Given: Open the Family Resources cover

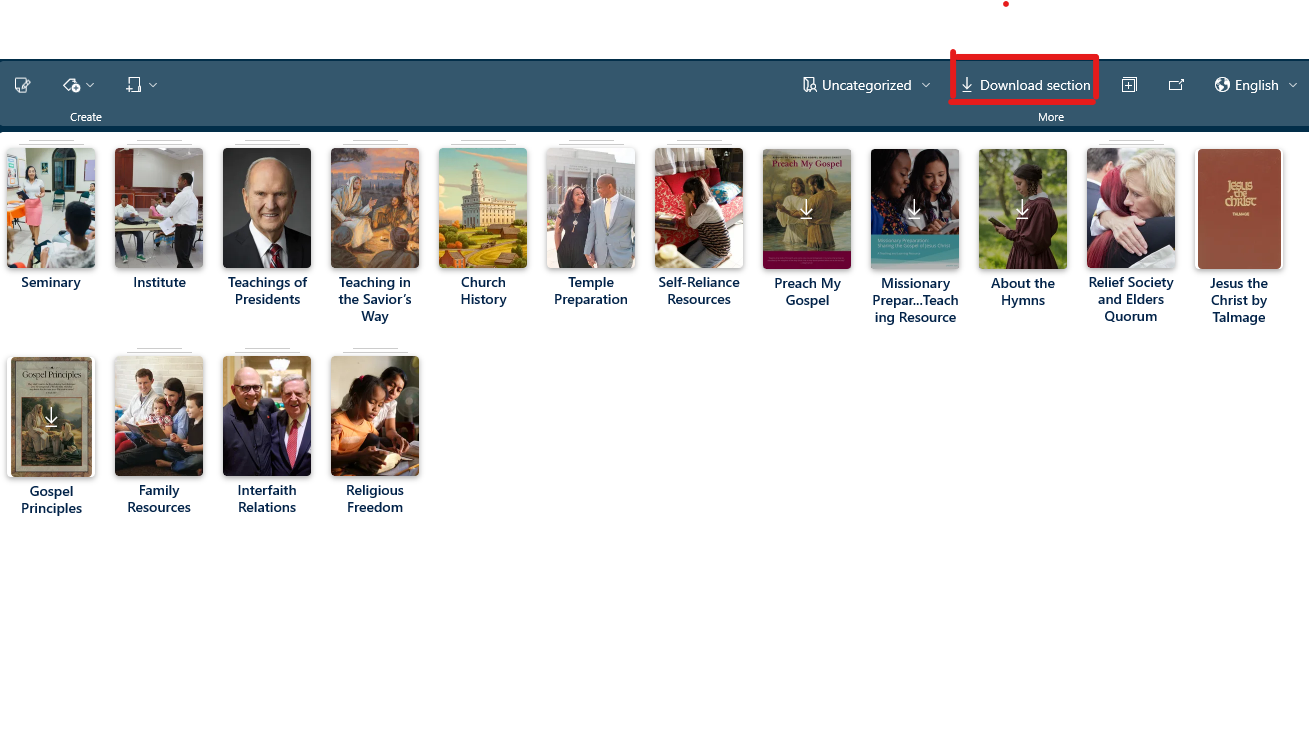Looking at the screenshot, I should [159, 416].
